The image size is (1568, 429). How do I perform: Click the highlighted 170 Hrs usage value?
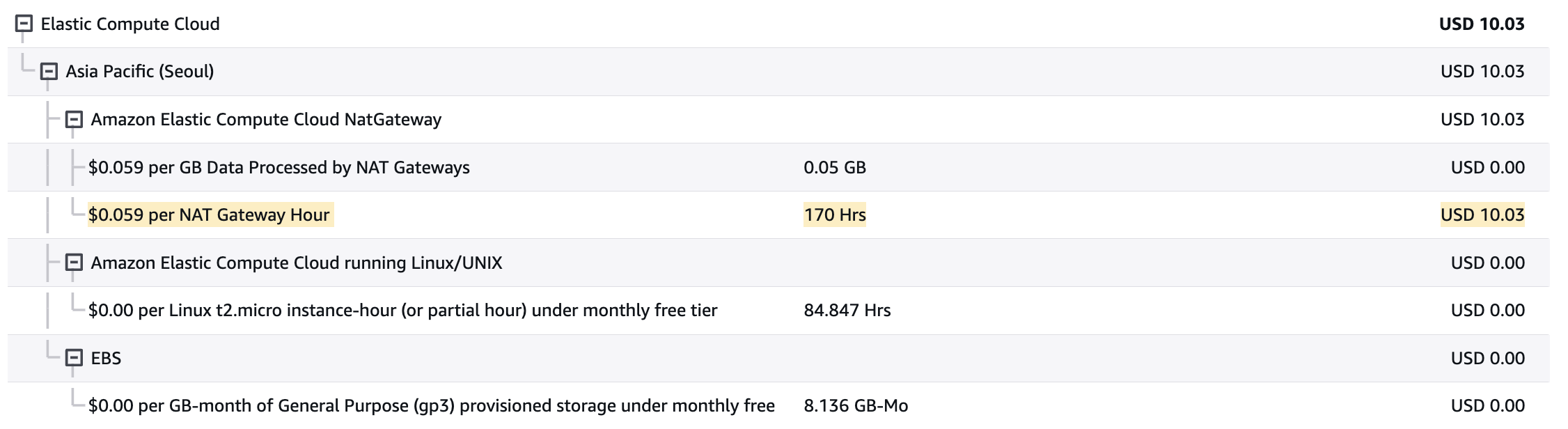coord(835,214)
